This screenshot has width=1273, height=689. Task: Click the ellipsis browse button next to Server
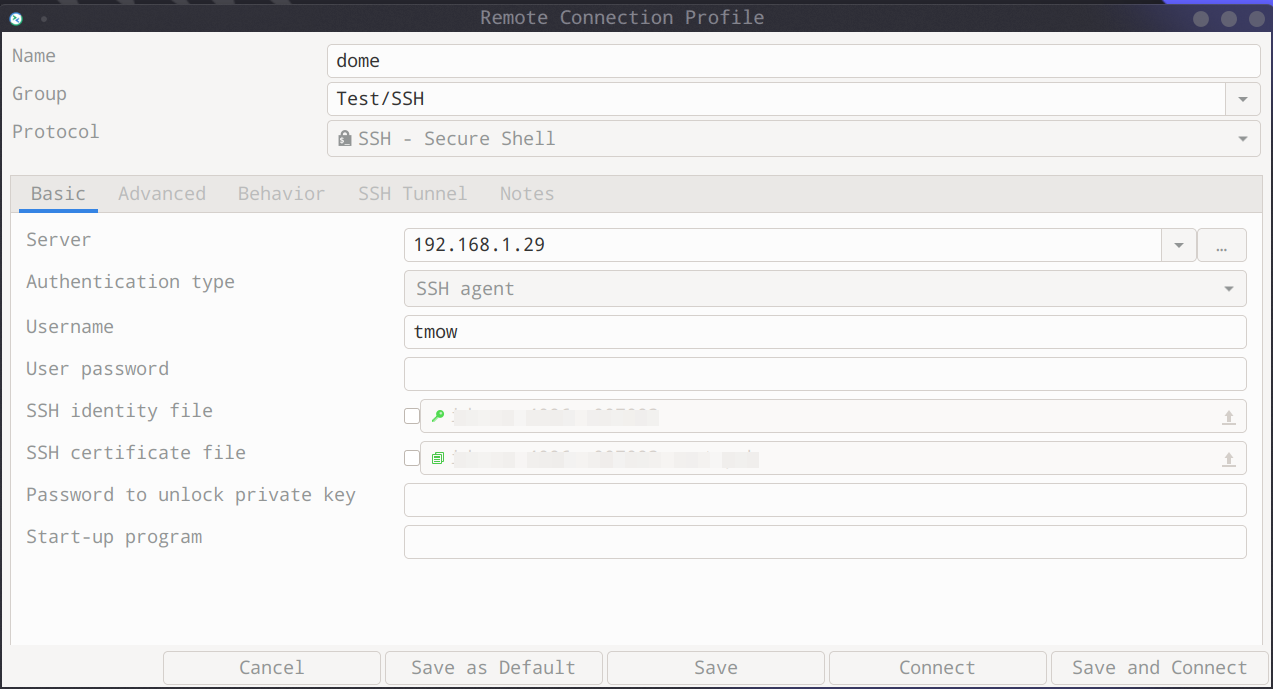pyautogui.click(x=1222, y=245)
